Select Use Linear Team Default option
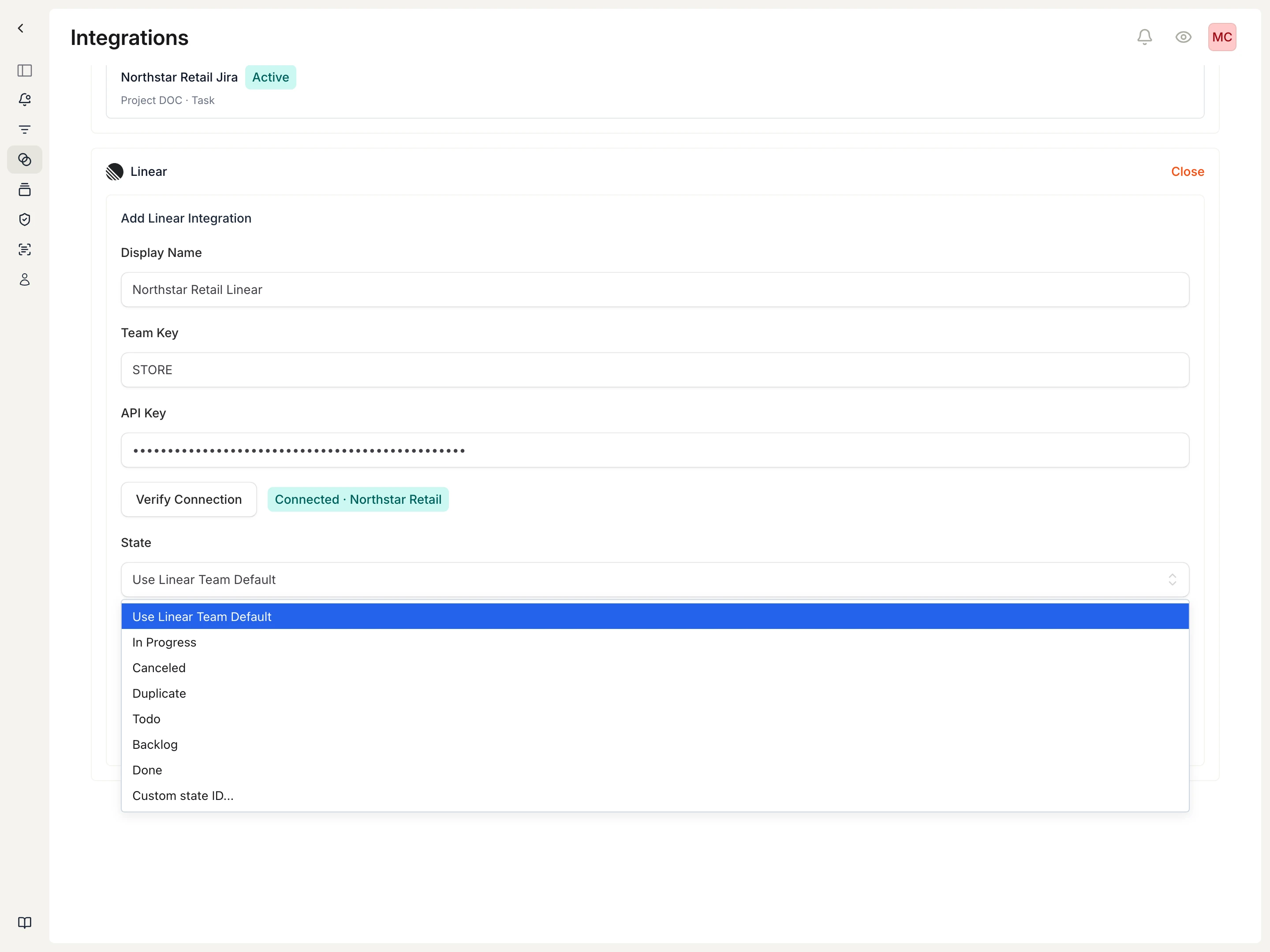 (x=654, y=616)
